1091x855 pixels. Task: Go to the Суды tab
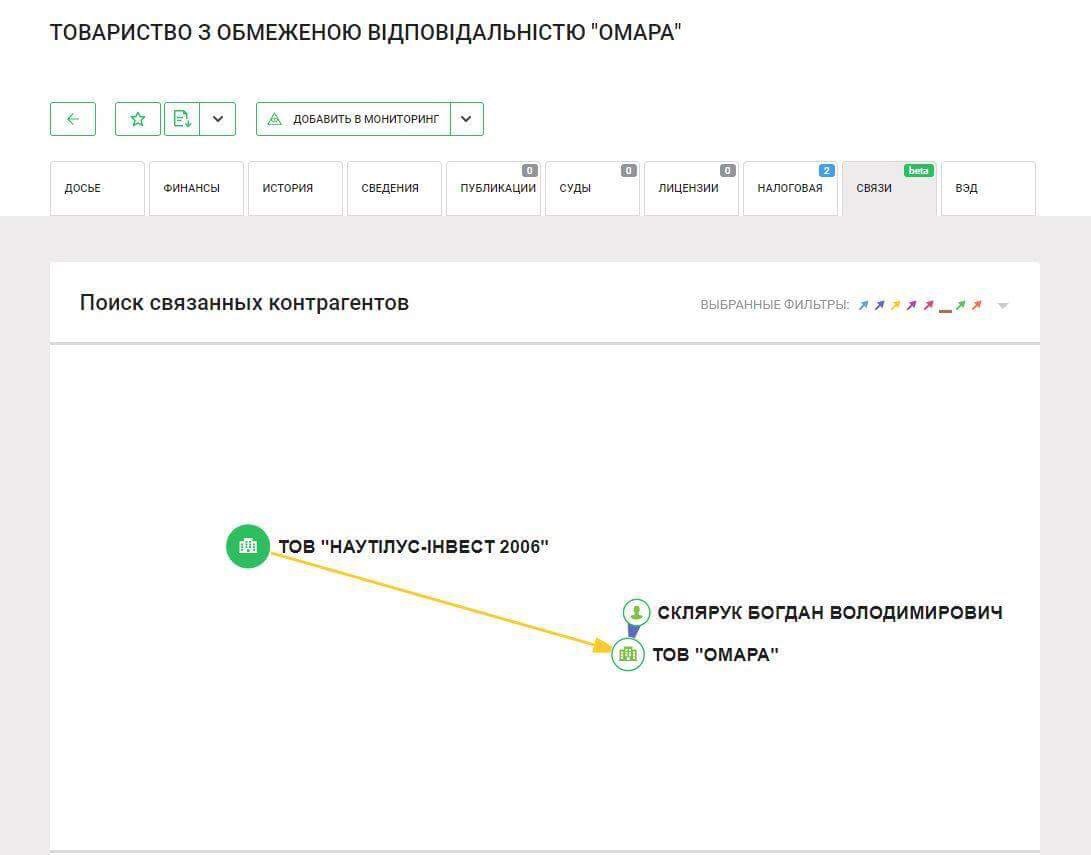pyautogui.click(x=591, y=188)
